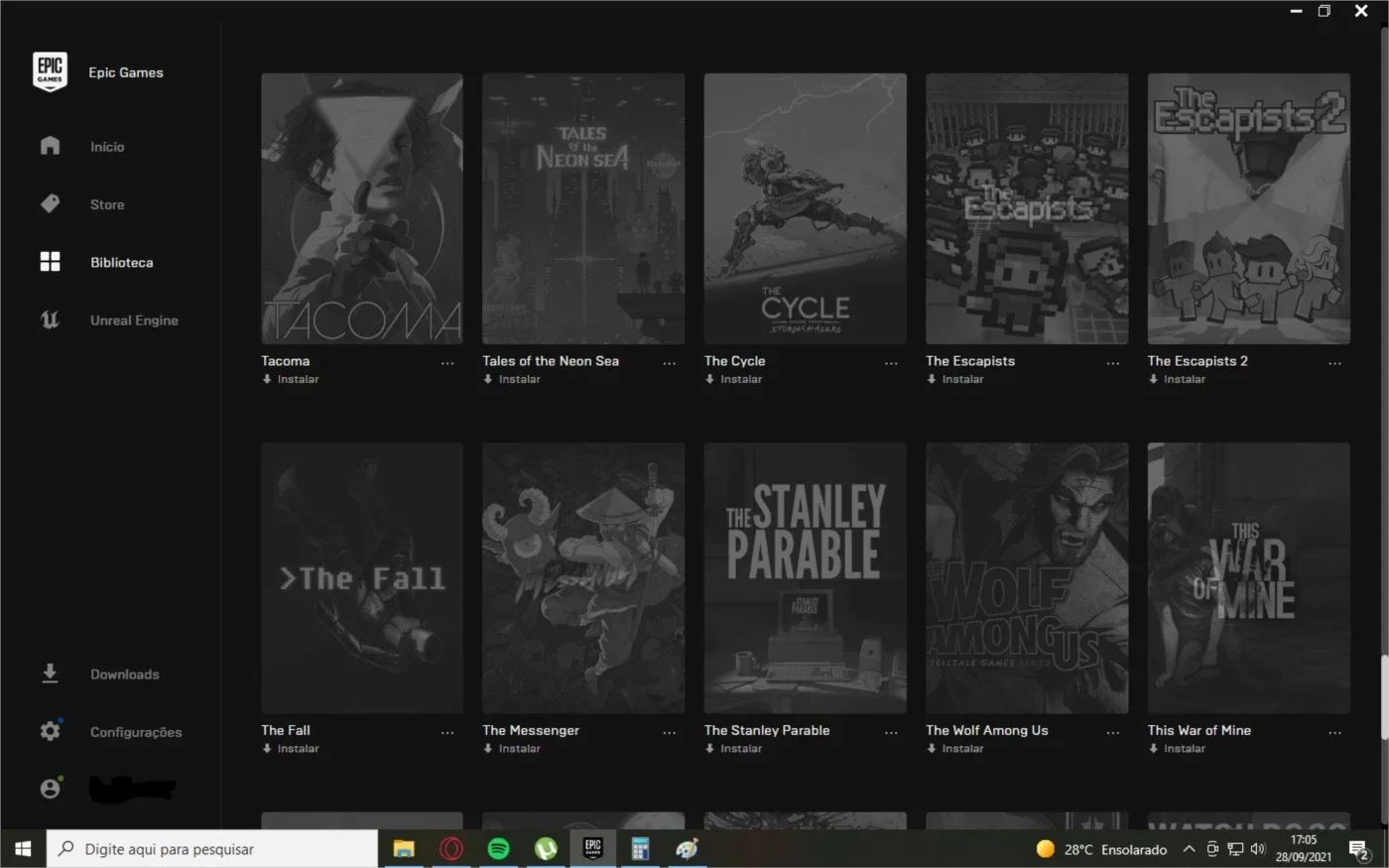
Task: Click Instalar under Tales of the Neon Sea
Action: tap(512, 379)
